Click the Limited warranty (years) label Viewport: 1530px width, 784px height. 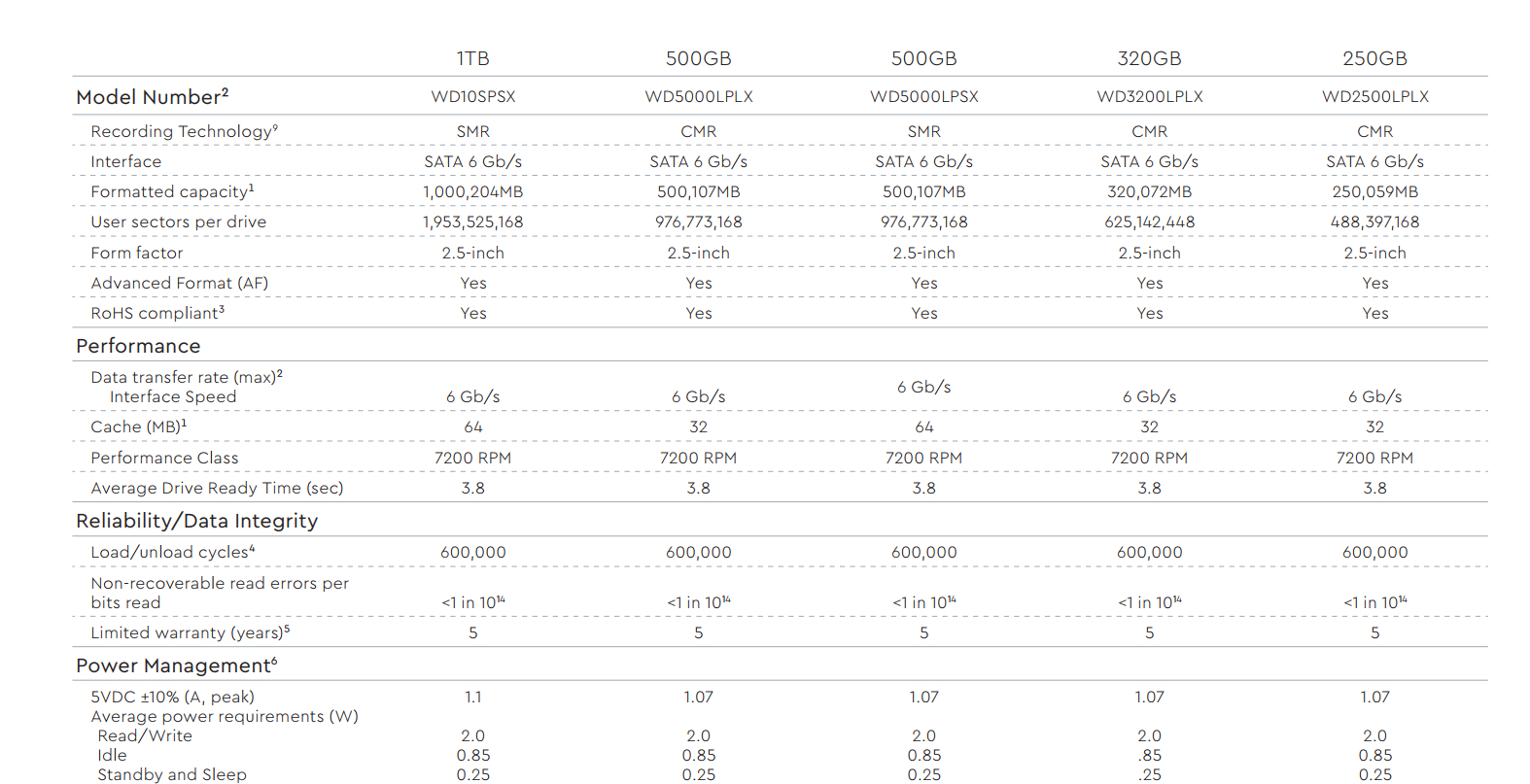191,632
